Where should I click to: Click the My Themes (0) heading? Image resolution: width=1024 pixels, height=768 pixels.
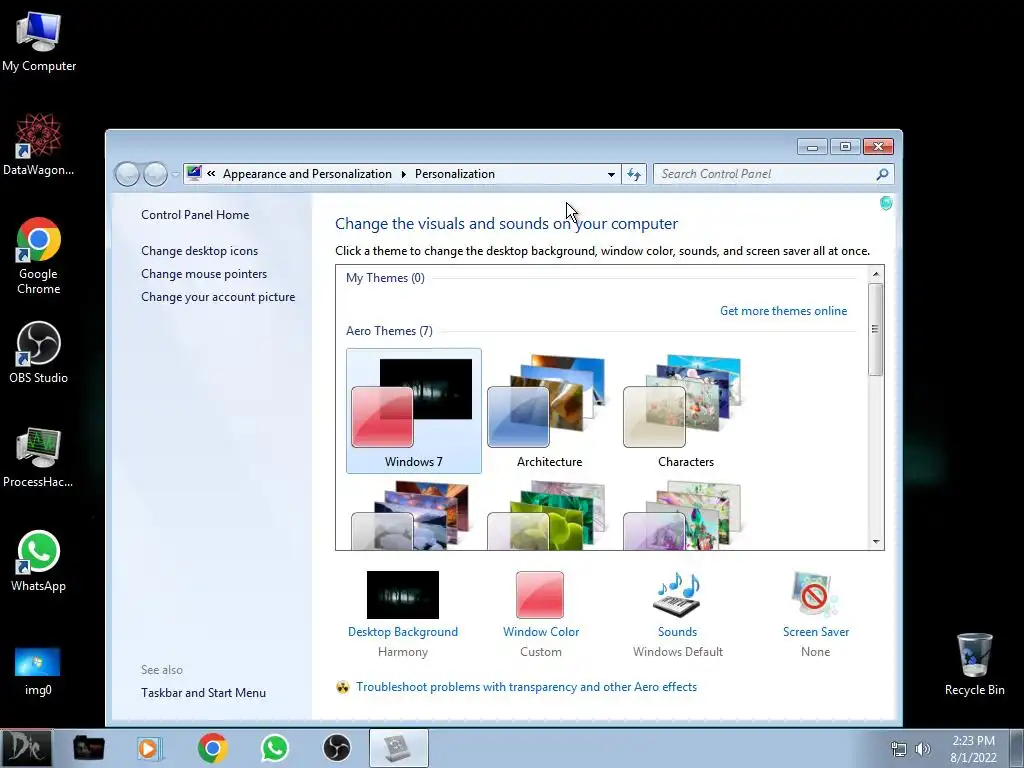[x=385, y=278]
